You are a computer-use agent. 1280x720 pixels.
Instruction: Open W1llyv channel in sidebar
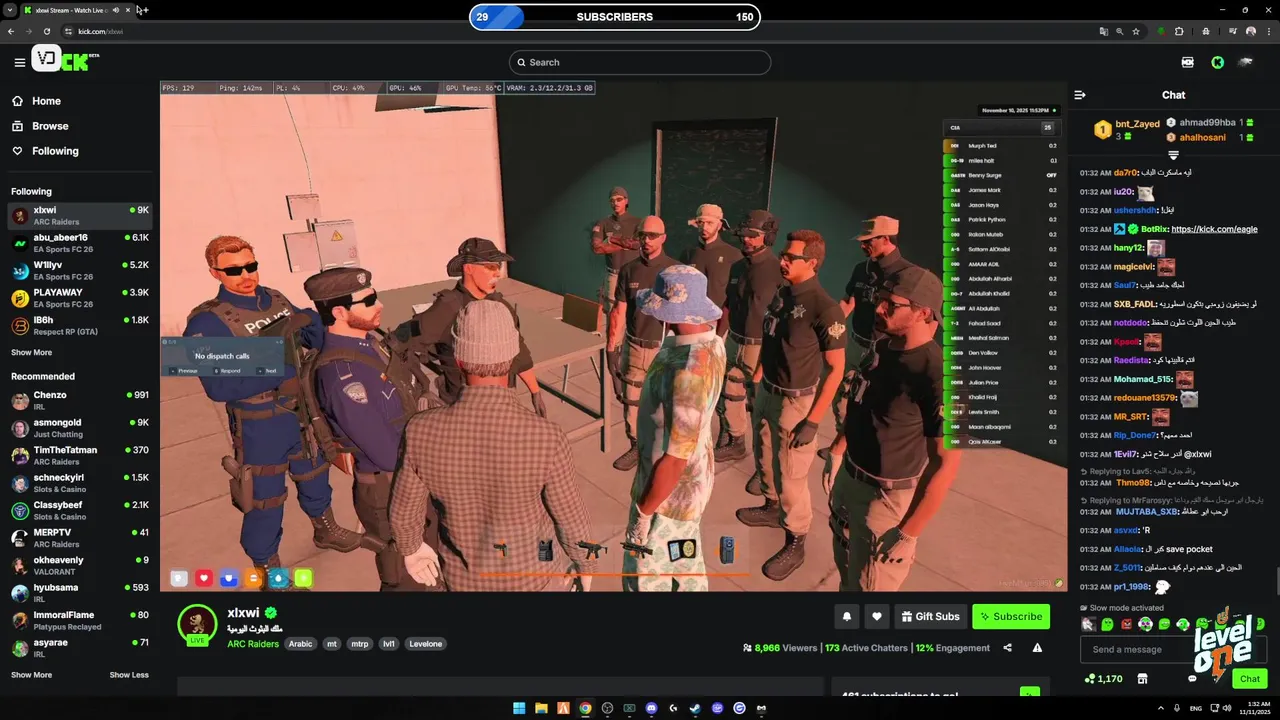coord(80,271)
